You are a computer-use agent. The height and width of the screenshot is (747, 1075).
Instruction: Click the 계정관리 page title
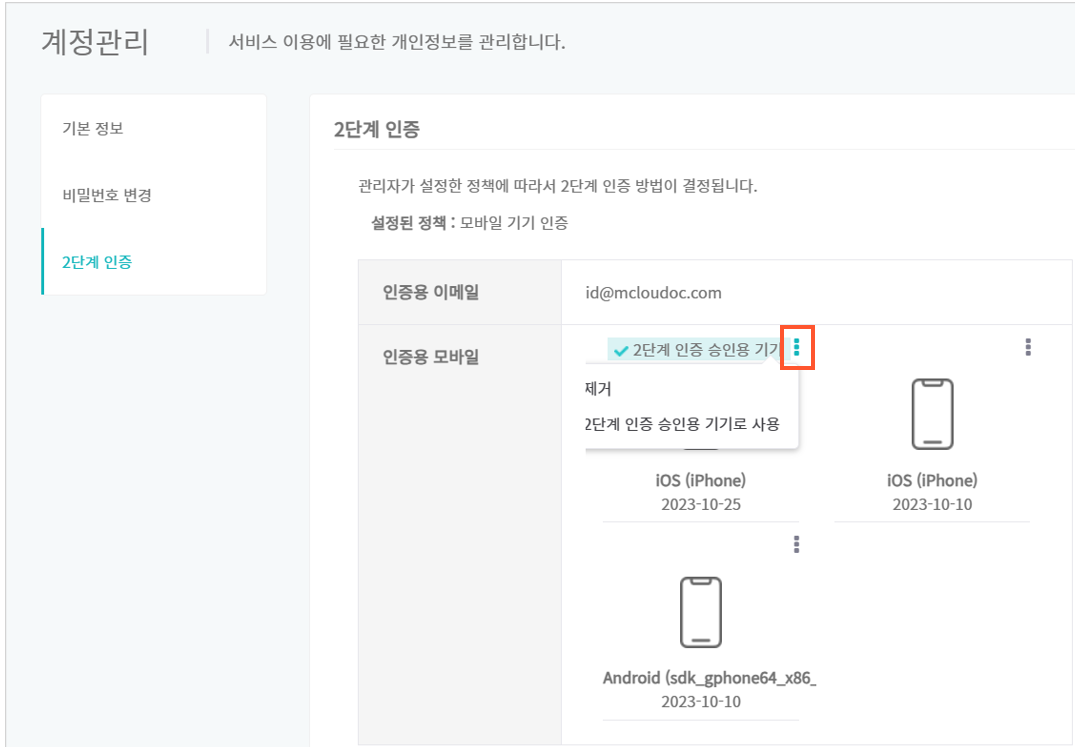pos(95,42)
